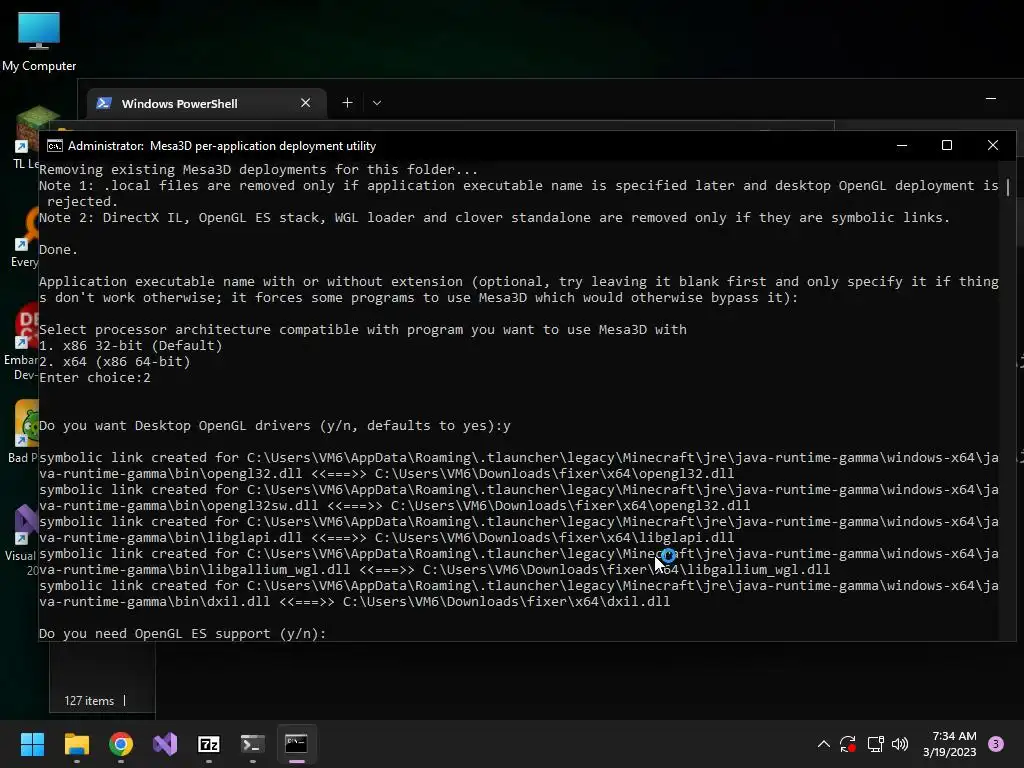Open Visual Studio from the taskbar
This screenshot has width=1024, height=768.
pyautogui.click(x=165, y=744)
